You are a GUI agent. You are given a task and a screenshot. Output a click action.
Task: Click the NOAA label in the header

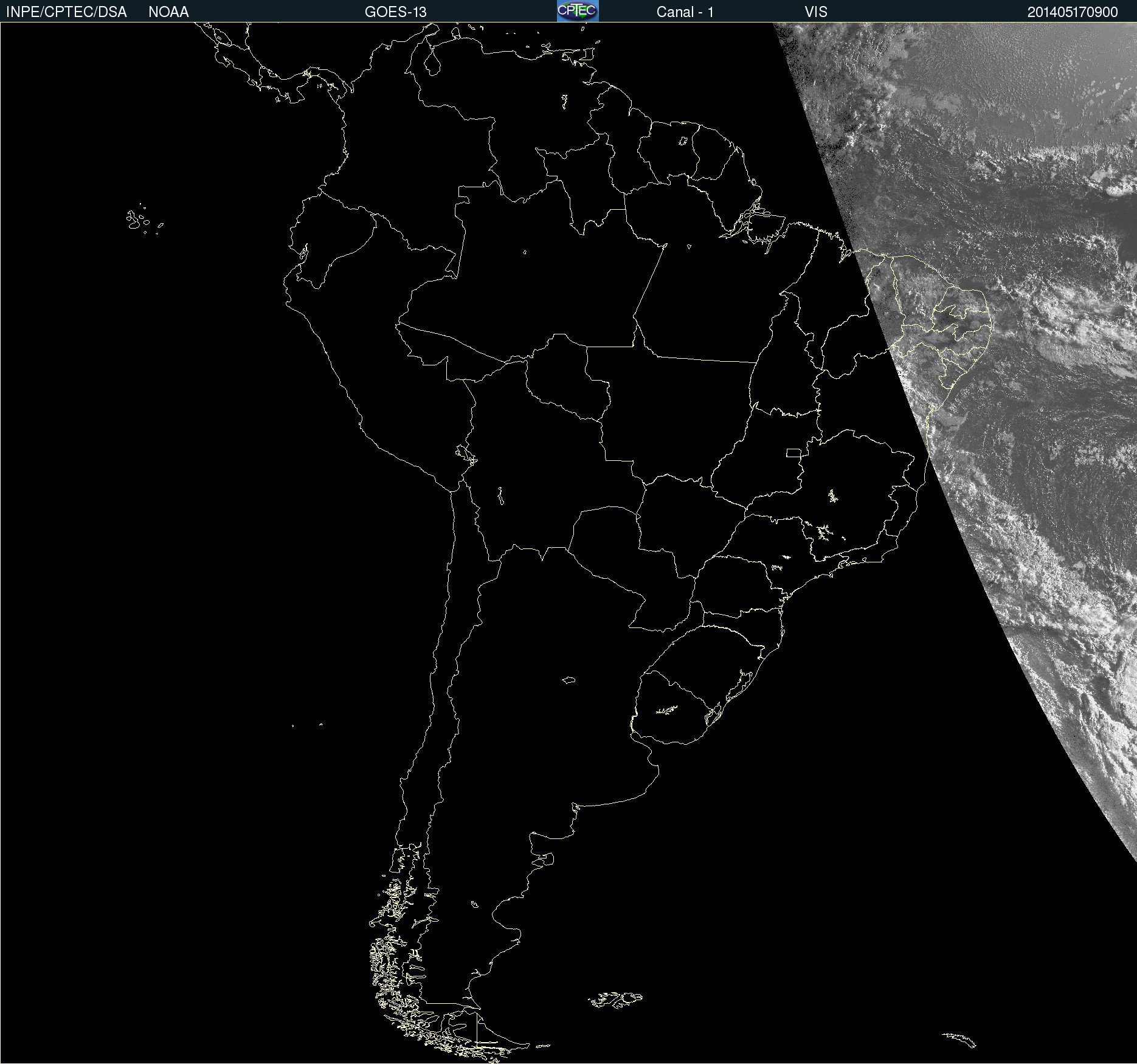tap(168, 12)
